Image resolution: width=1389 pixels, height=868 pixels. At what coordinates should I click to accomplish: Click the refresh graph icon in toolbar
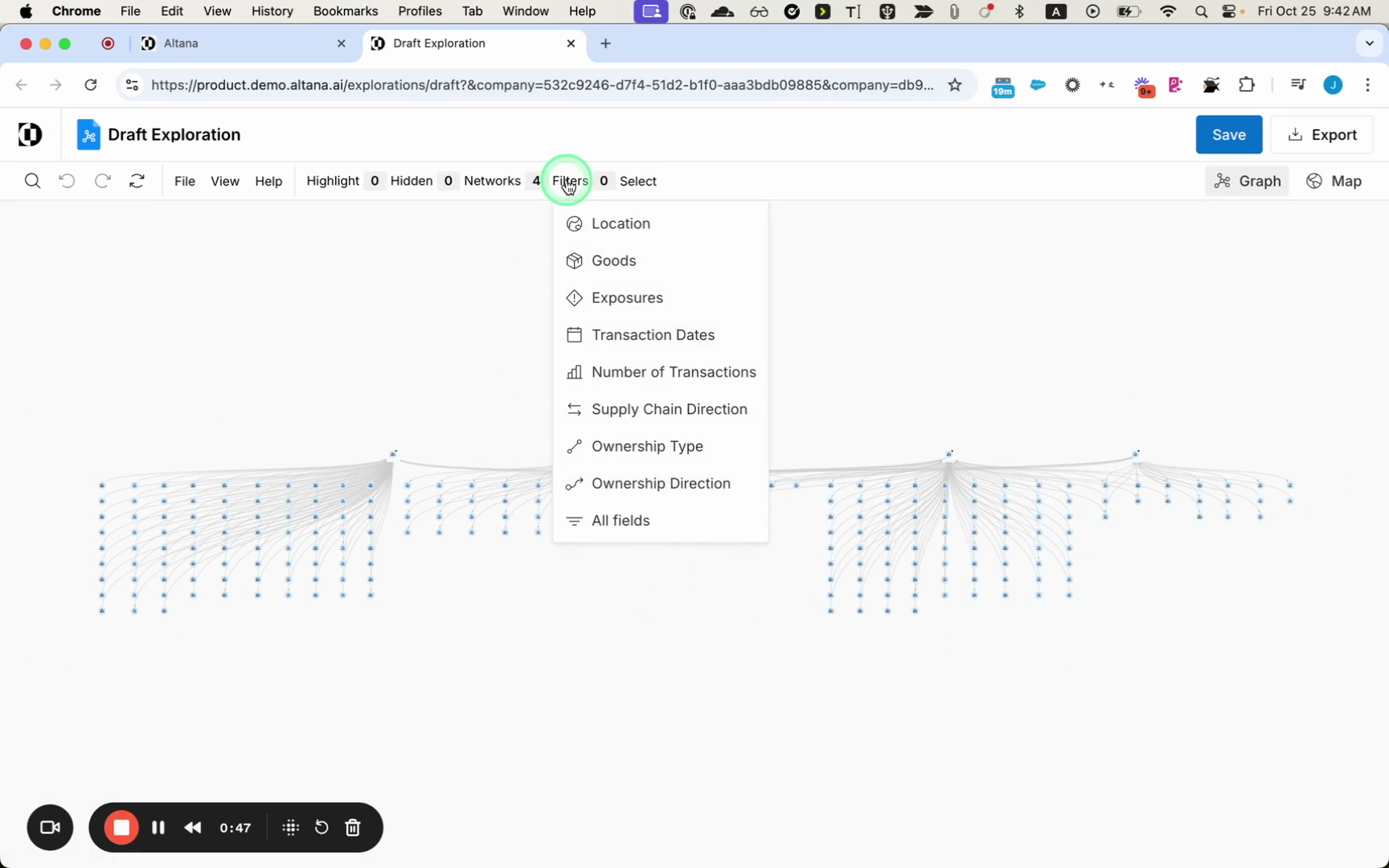point(137,181)
